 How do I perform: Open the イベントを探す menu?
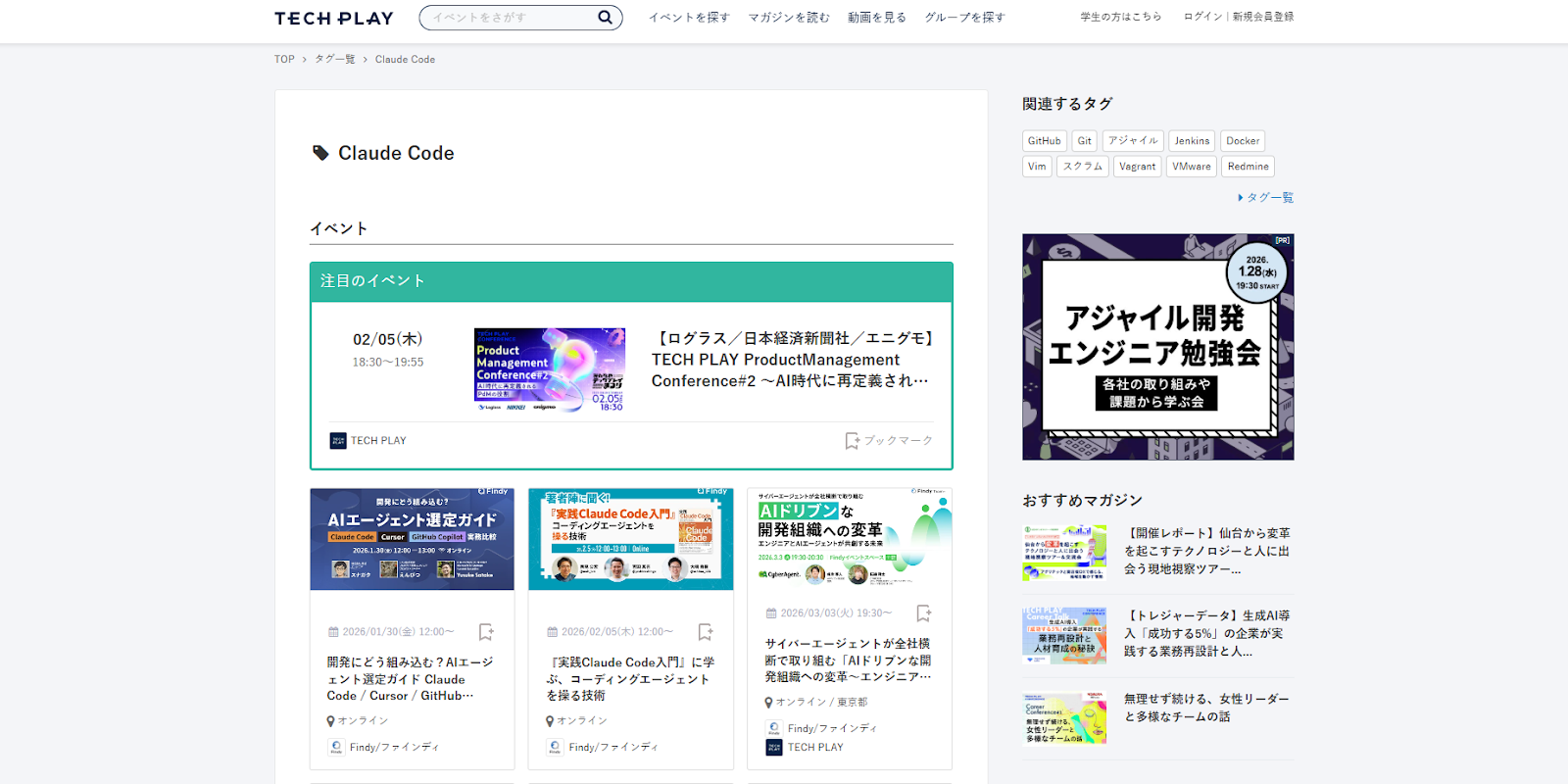tap(689, 18)
